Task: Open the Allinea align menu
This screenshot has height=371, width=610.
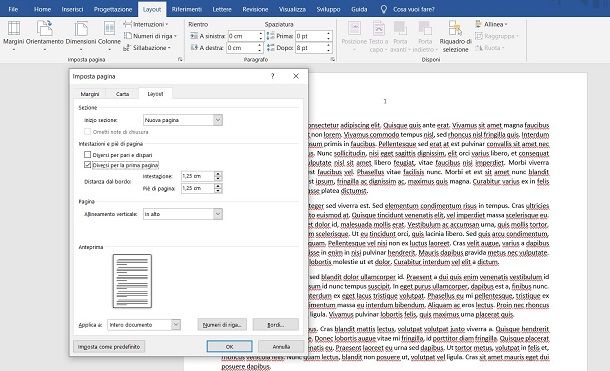Action: pos(491,24)
